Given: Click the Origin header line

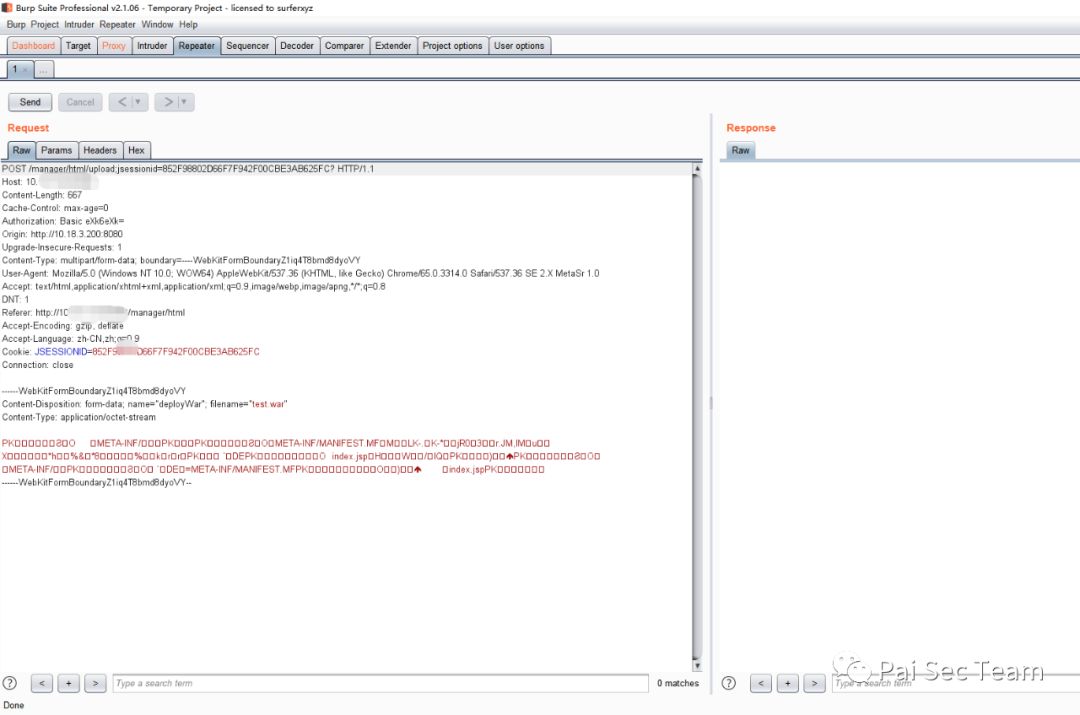Looking at the screenshot, I should point(62,234).
